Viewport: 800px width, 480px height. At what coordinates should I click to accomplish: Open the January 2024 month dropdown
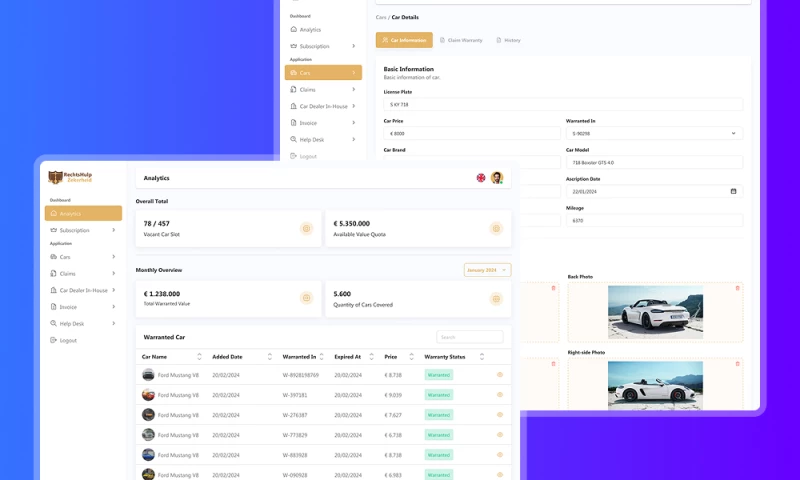[x=487, y=270]
